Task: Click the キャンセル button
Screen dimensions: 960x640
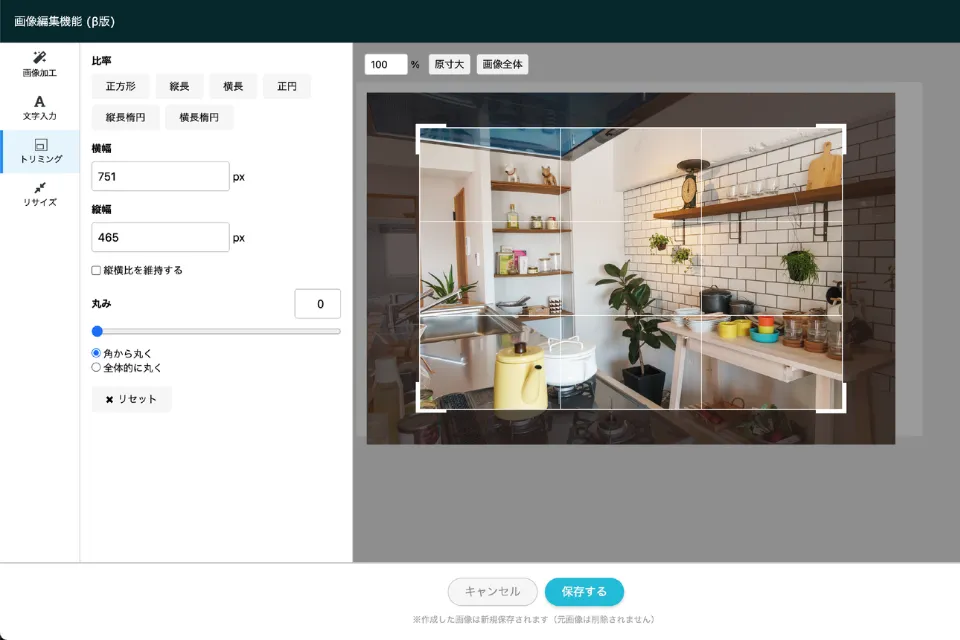Action: tap(492, 592)
